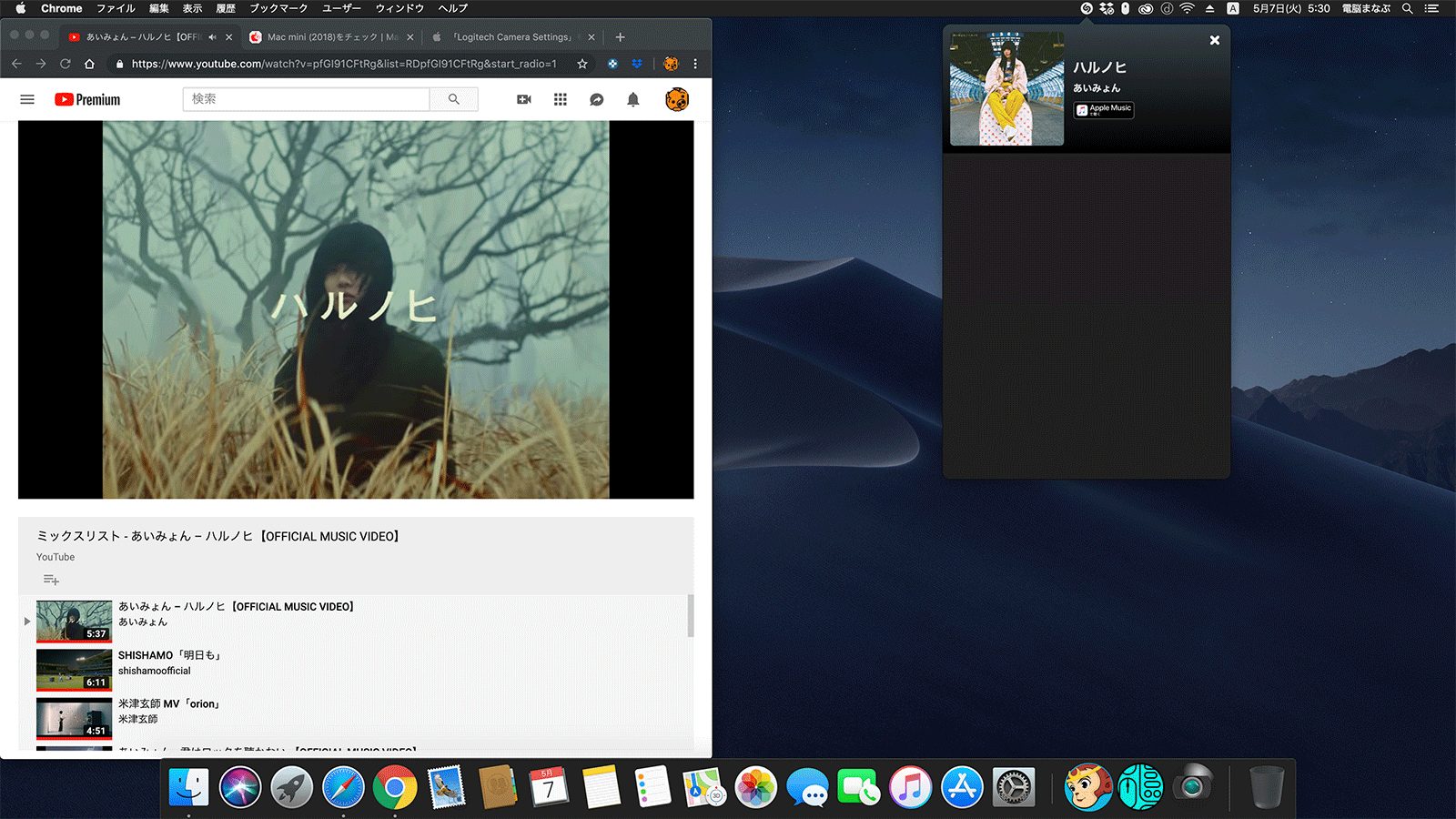
Task: Open the YouTube apps grid icon
Action: [561, 99]
